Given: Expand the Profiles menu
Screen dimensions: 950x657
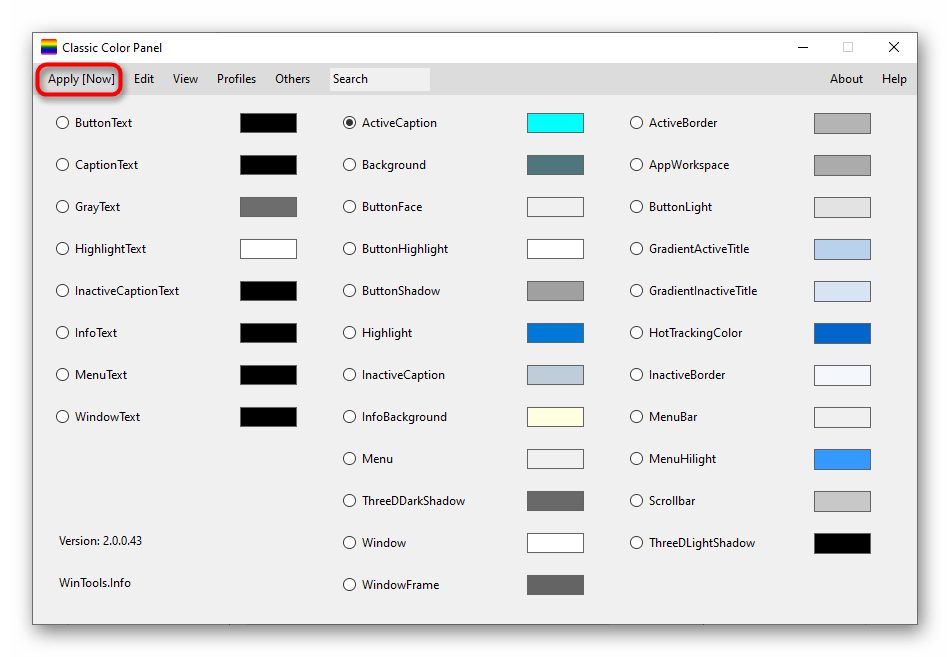Looking at the screenshot, I should 236,79.
